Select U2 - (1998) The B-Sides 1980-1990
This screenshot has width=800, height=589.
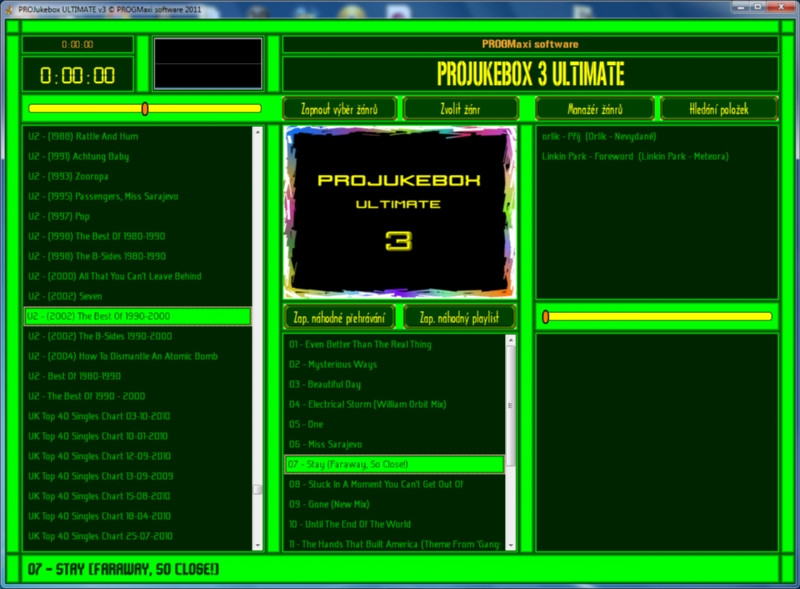click(137, 256)
